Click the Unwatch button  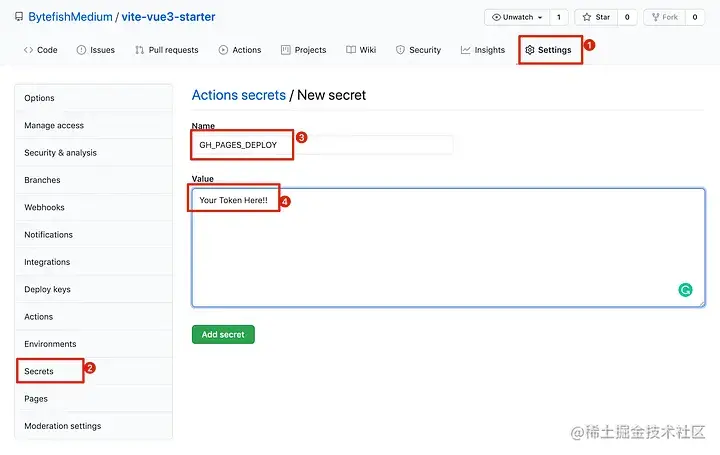[517, 17]
